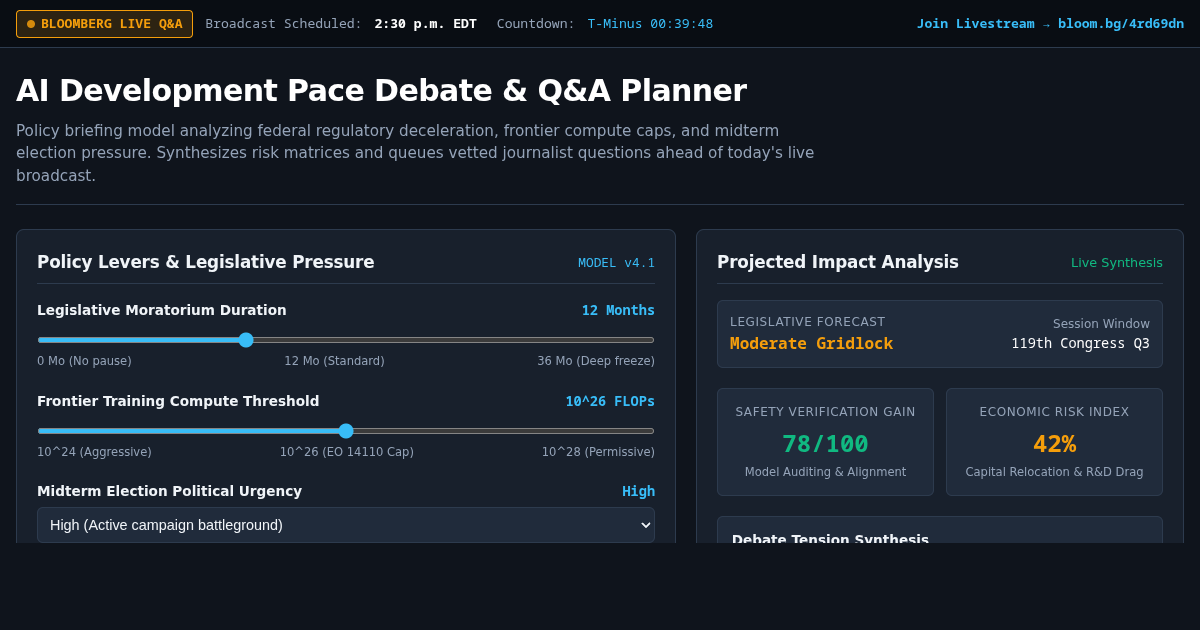Viewport: 1200px width, 630px height.
Task: Click the Debate Tension Synthesis heading
Action: 830,538
